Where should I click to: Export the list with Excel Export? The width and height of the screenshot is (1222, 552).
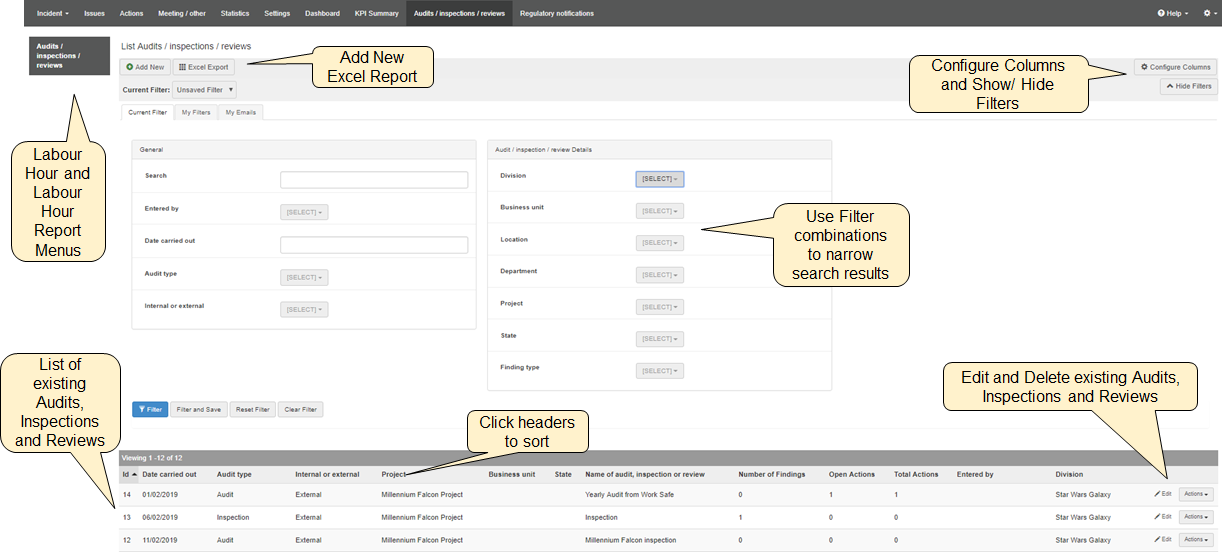point(204,67)
